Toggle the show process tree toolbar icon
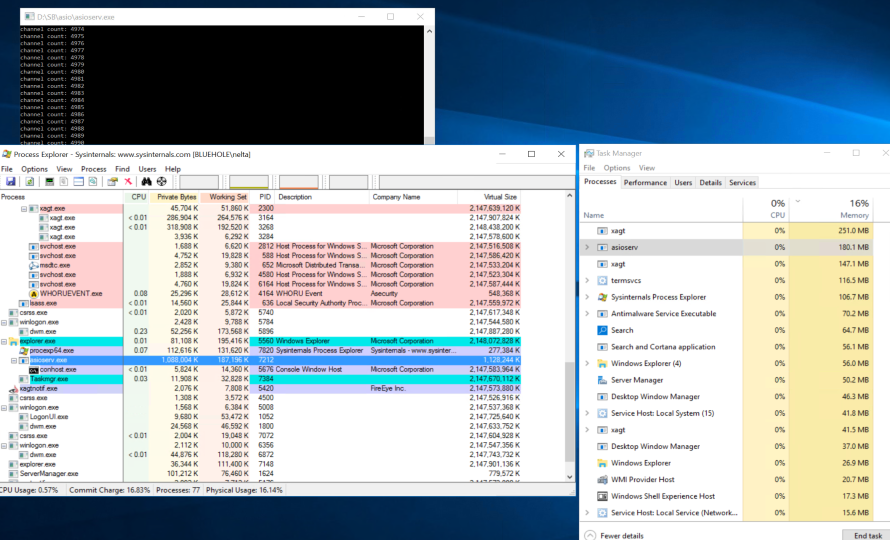The width and height of the screenshot is (890, 540). tap(64, 182)
